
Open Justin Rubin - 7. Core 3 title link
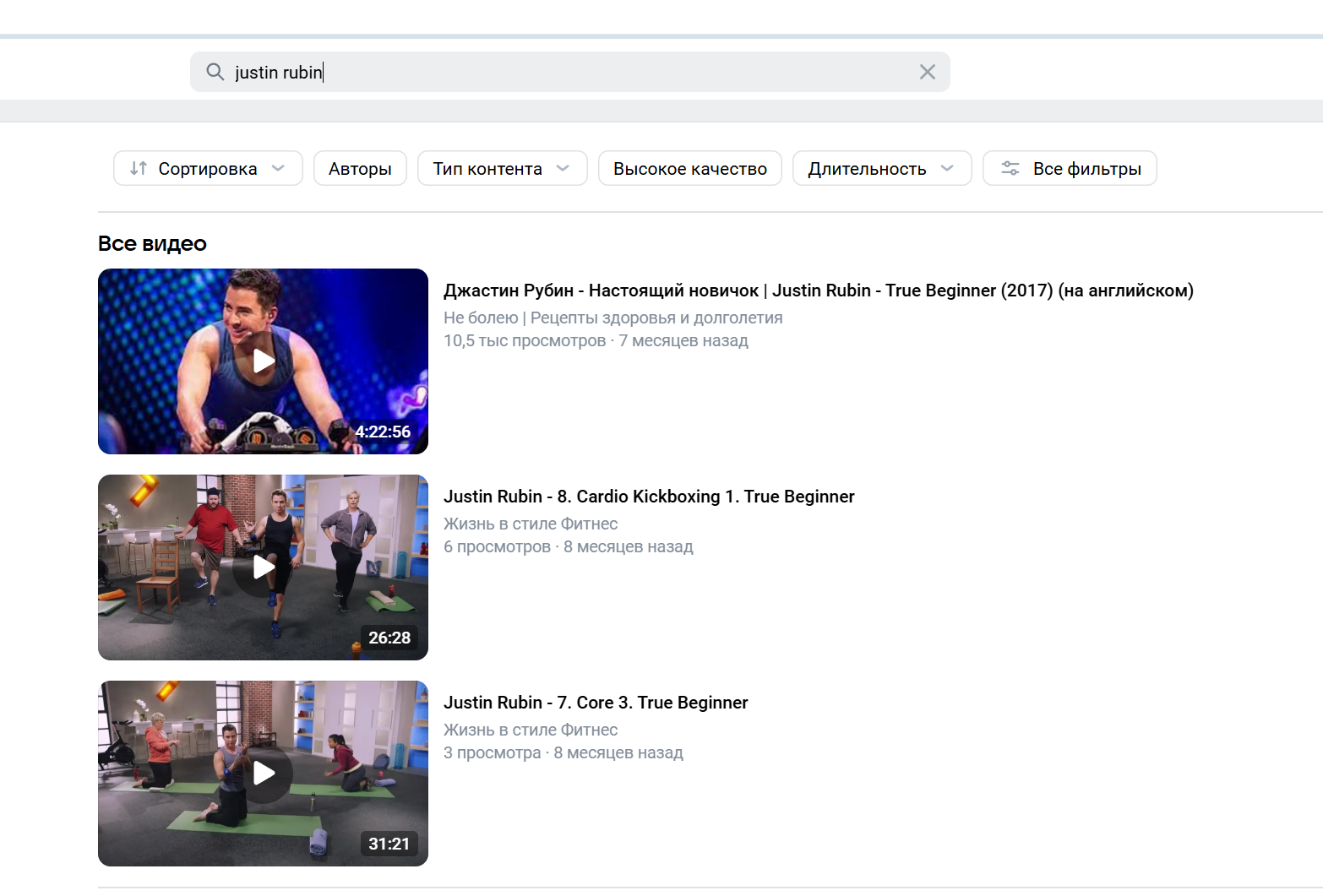(x=596, y=703)
